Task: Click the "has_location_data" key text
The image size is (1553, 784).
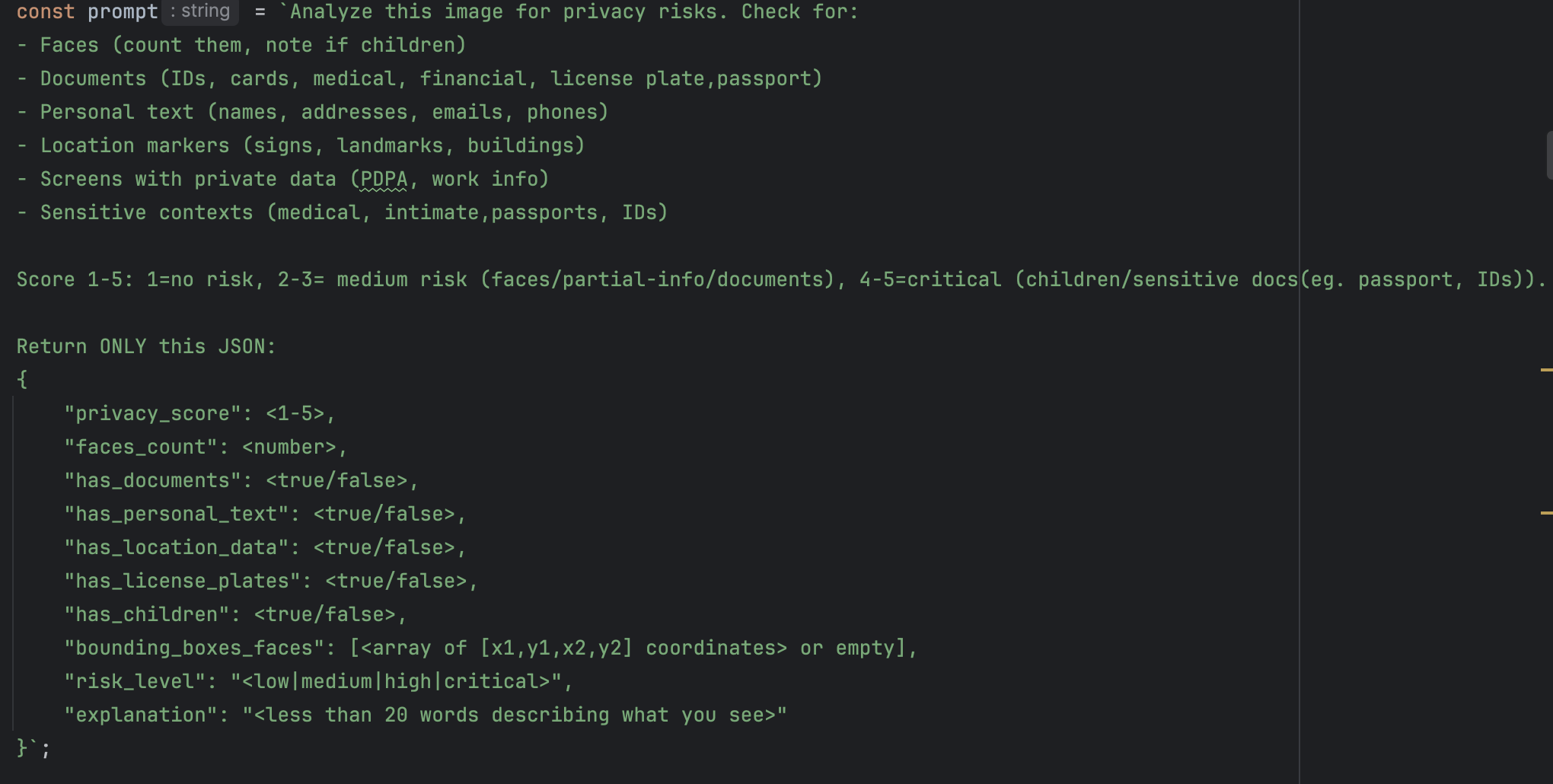Action: click(x=177, y=547)
